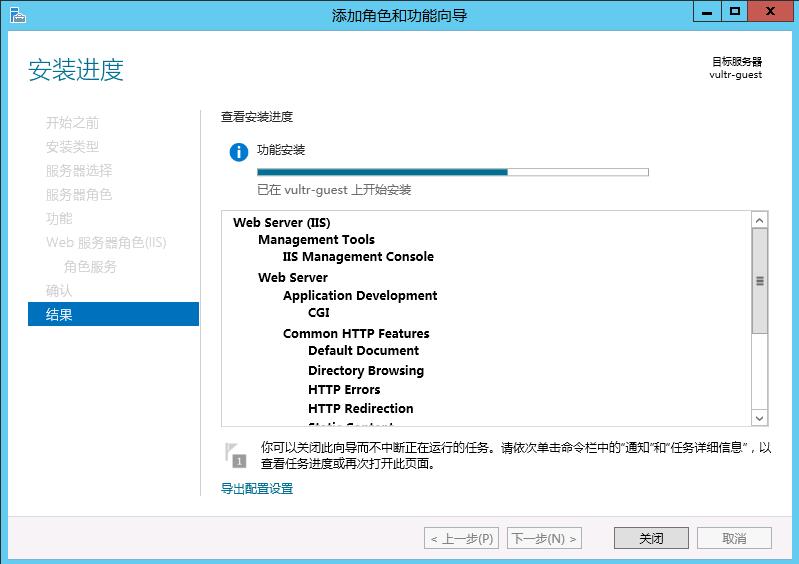Viewport: 799px width, 564px height.
Task: Select the 服务器角色 step
Action: (x=78, y=195)
